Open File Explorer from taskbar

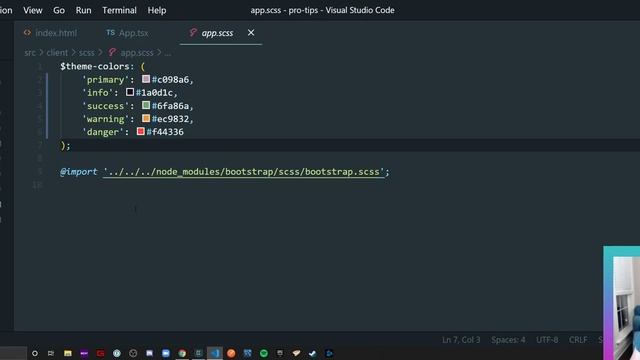(68, 353)
